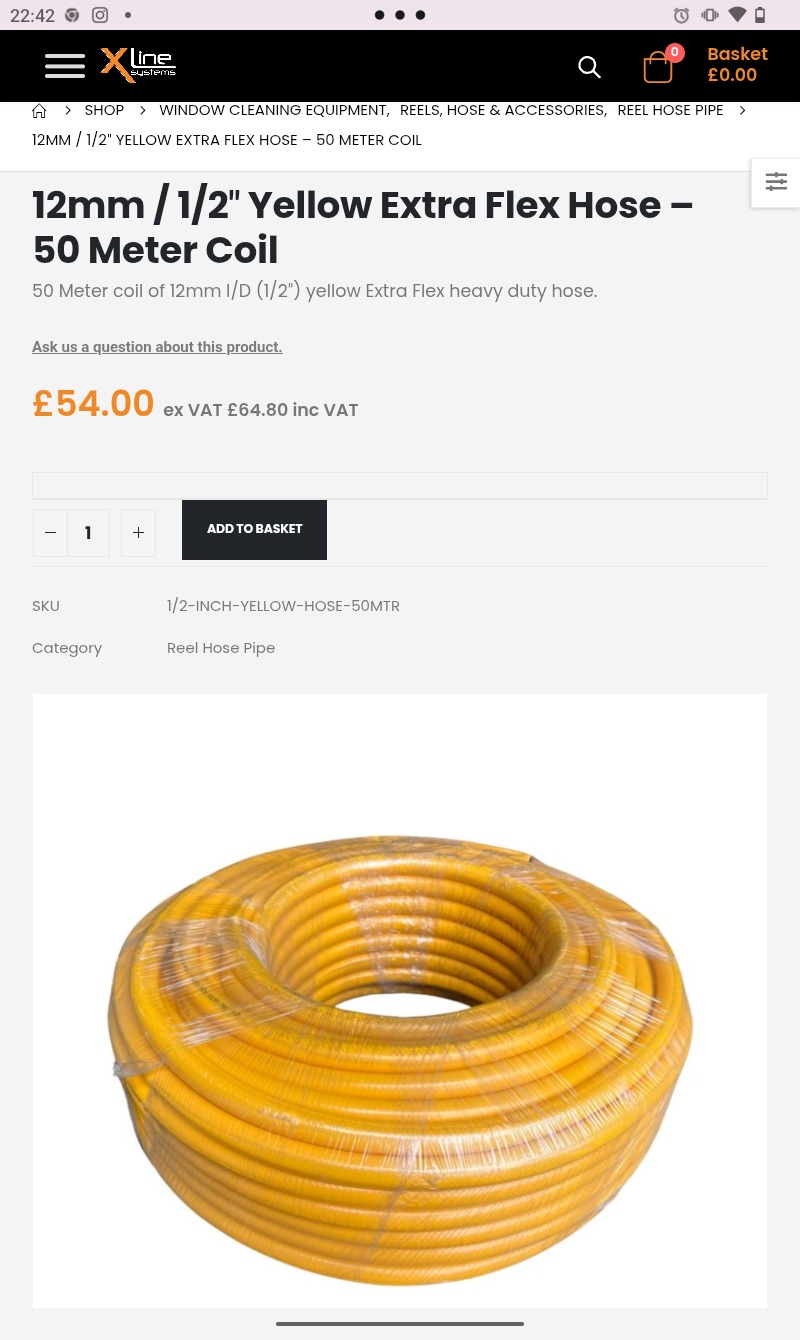Viewport: 800px width, 1340px height.
Task: Click the X-Line Systems logo
Action: 138,65
